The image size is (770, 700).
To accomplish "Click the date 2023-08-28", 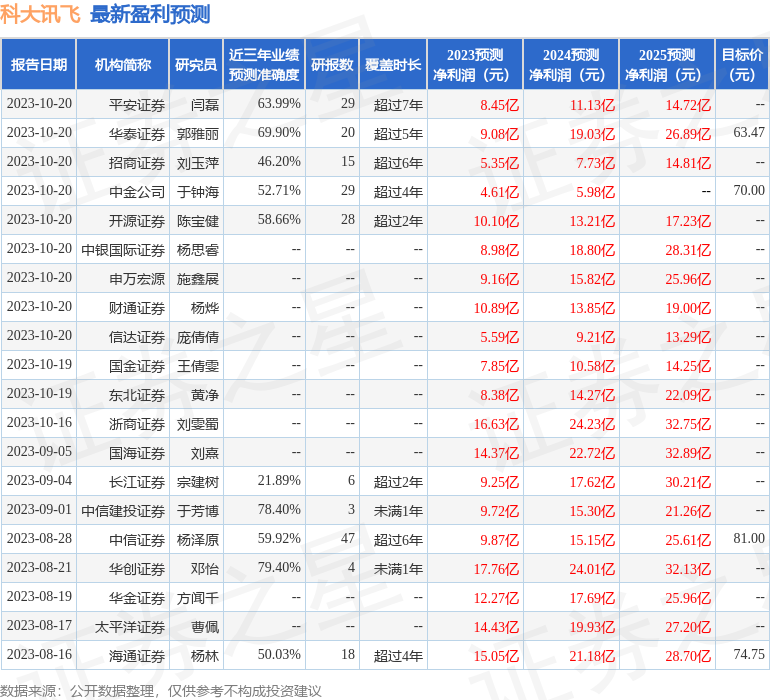I will click(39, 538).
